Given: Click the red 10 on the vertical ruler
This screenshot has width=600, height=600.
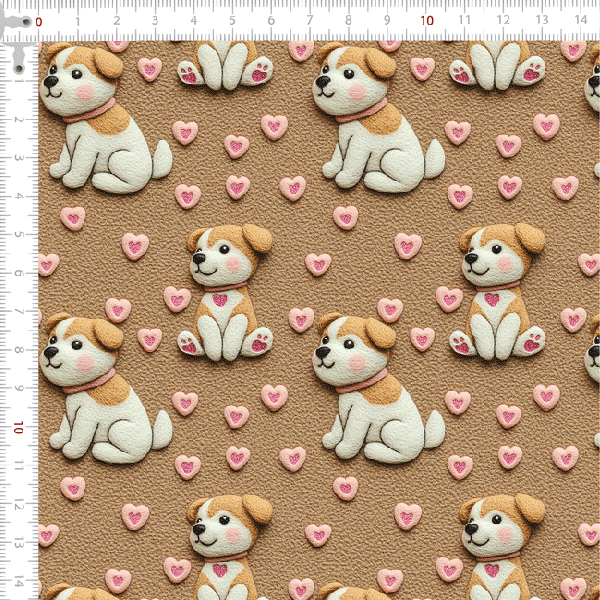Looking at the screenshot, I should tap(18, 428).
